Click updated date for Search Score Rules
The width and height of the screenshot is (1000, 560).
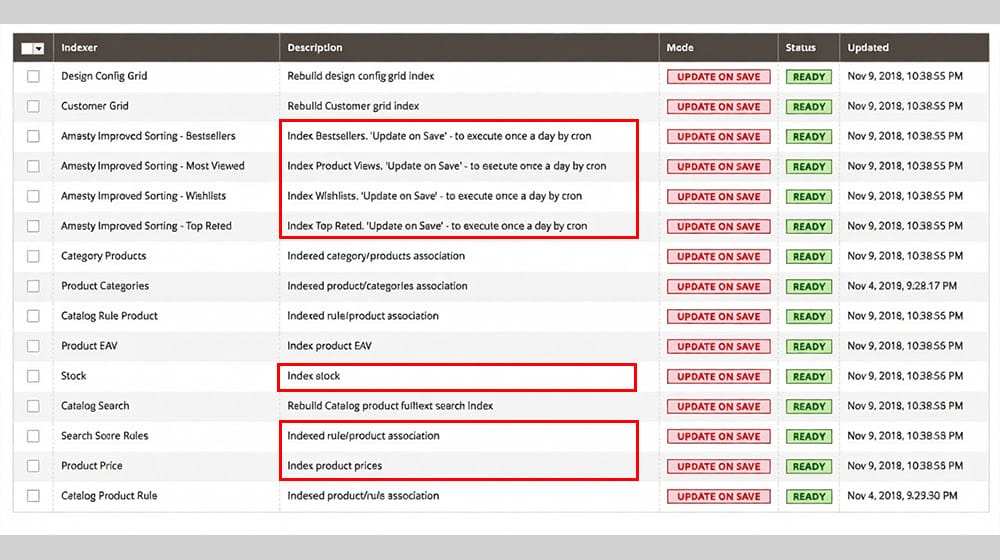point(905,436)
